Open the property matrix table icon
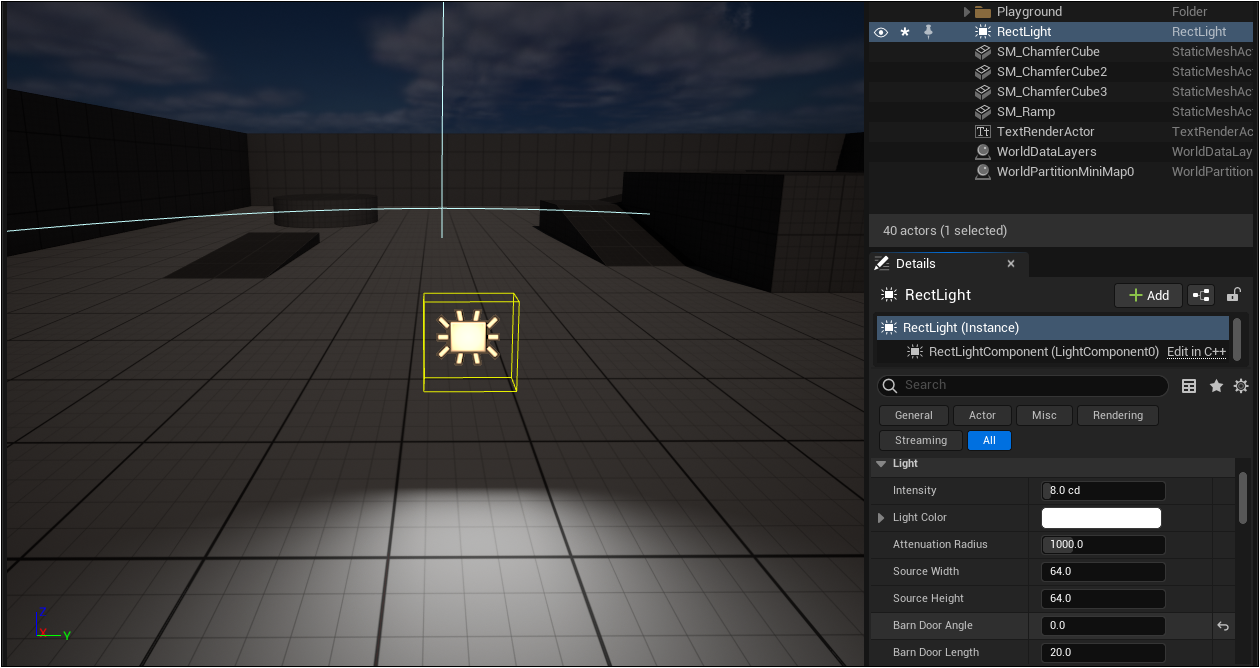1260x668 pixels. coord(1189,386)
